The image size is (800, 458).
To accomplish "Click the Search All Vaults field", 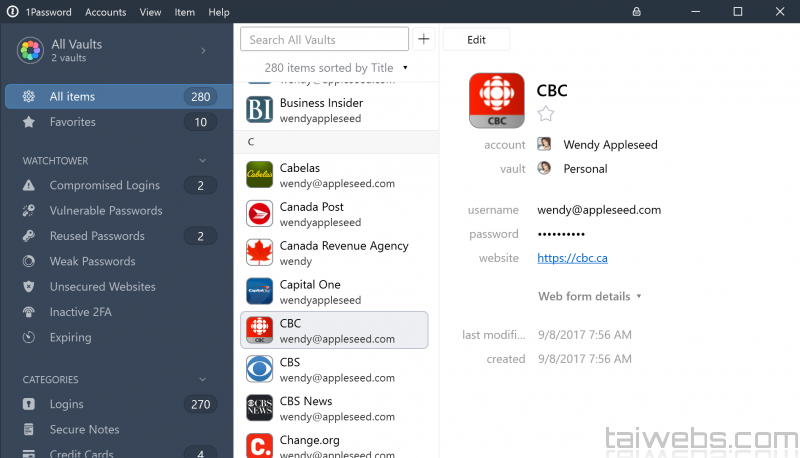I will pyautogui.click(x=324, y=39).
